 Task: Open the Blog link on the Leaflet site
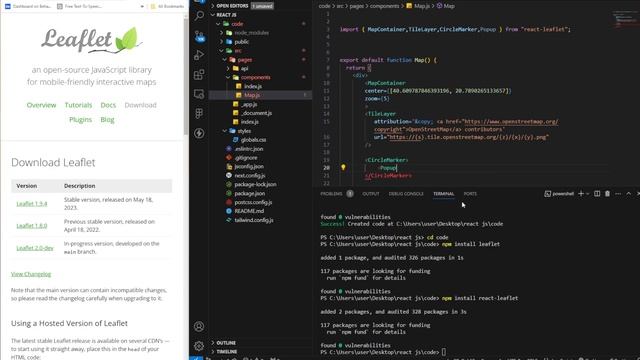107,120
